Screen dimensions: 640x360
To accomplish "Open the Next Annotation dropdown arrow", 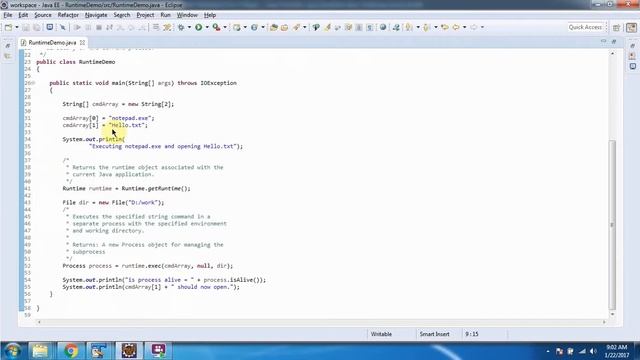I will [x=418, y=27].
